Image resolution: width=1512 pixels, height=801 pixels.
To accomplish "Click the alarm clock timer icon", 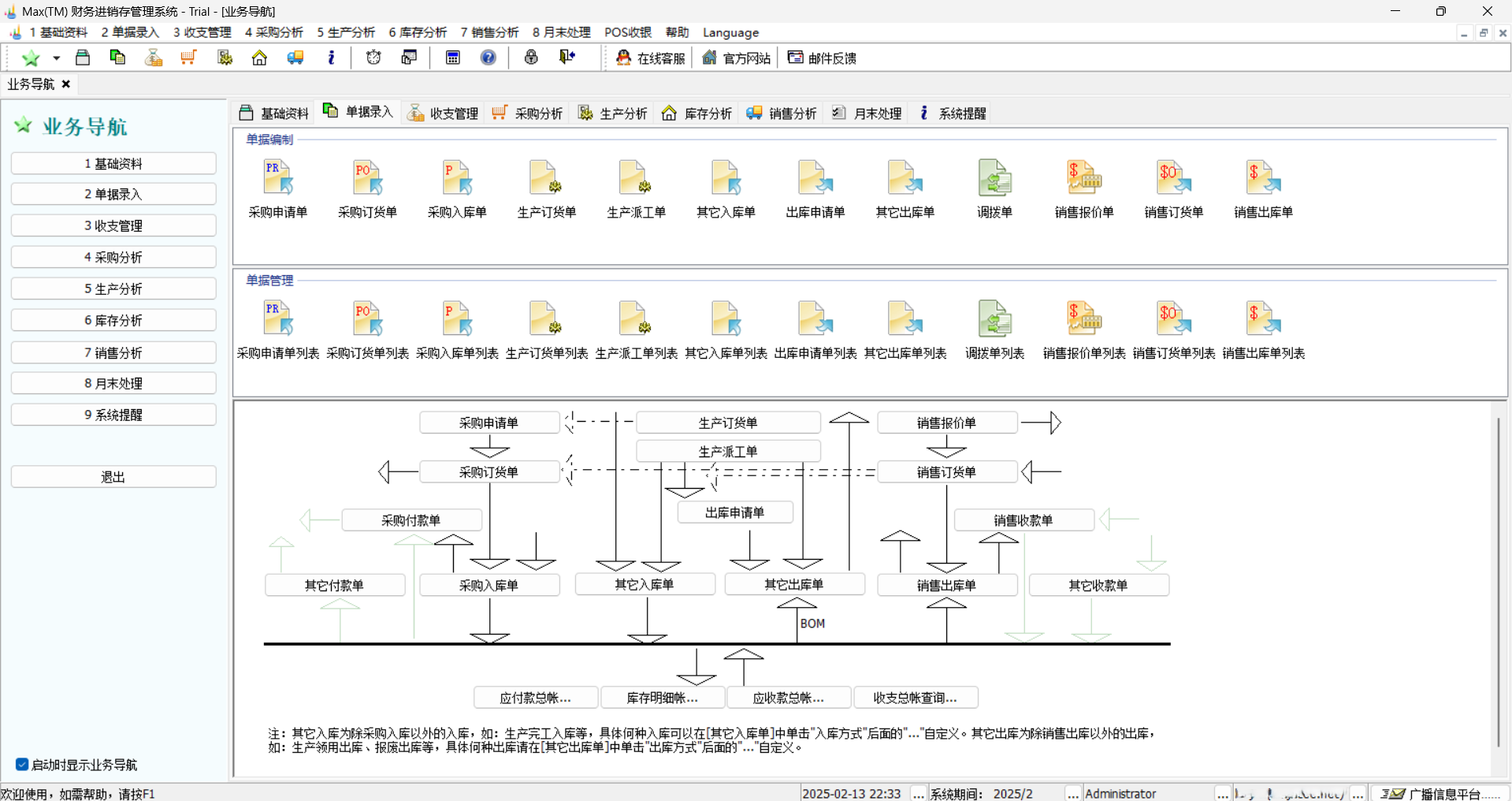I will 373,57.
